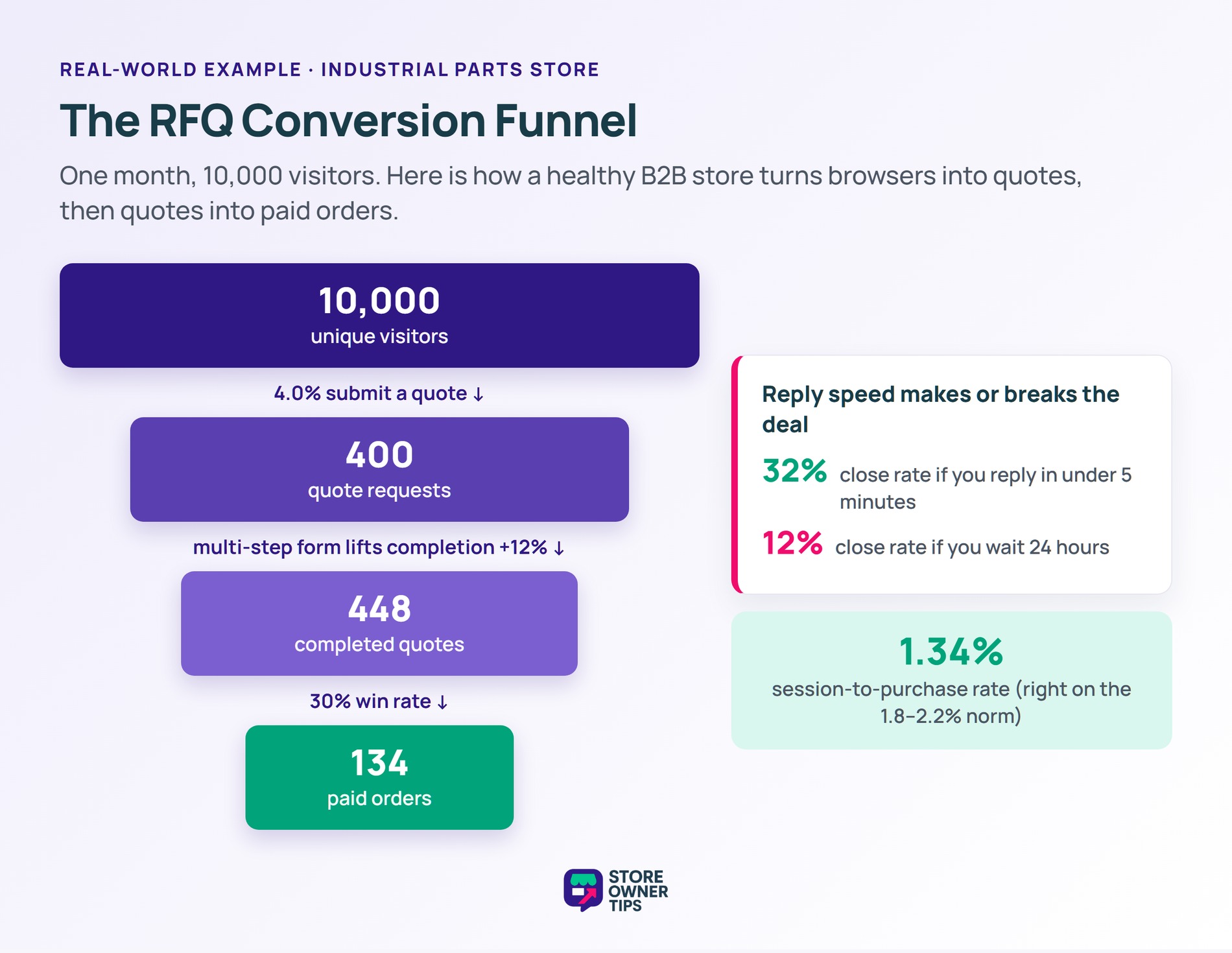The width and height of the screenshot is (1232, 953).
Task: Select the '448 completed quotes' funnel block
Action: (x=379, y=624)
